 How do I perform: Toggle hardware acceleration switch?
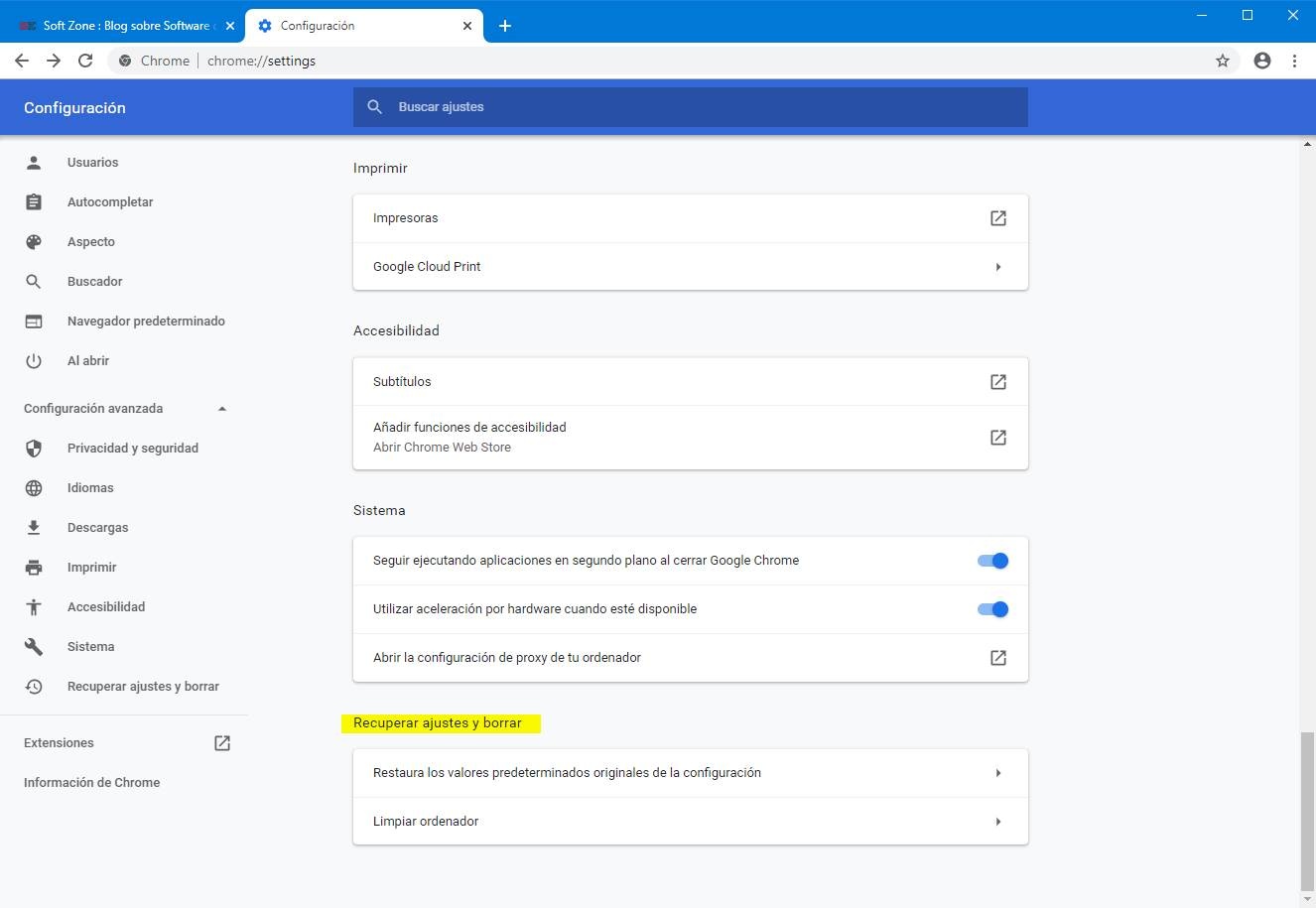click(x=992, y=609)
